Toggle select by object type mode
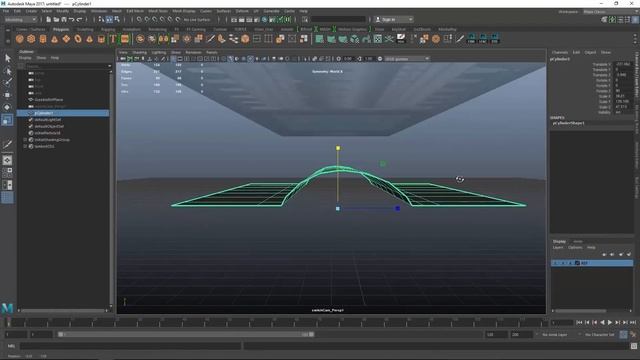The image size is (640, 360). (109, 19)
